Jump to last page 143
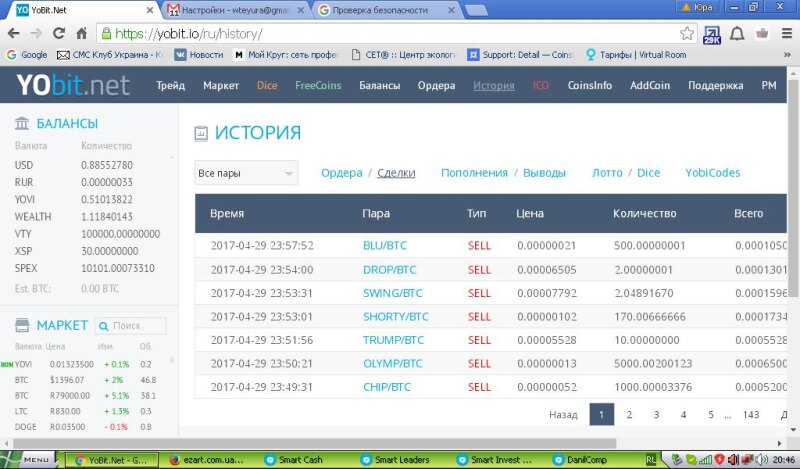The height and width of the screenshot is (469, 800). 751,414
